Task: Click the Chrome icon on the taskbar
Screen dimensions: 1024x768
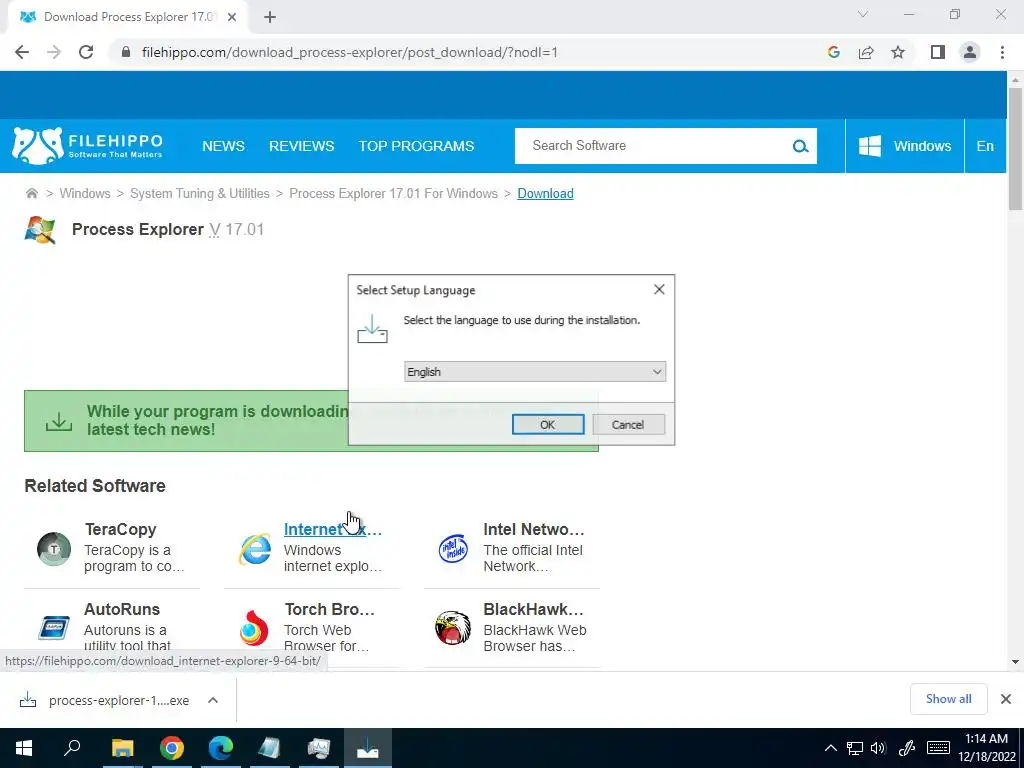Action: point(172,748)
